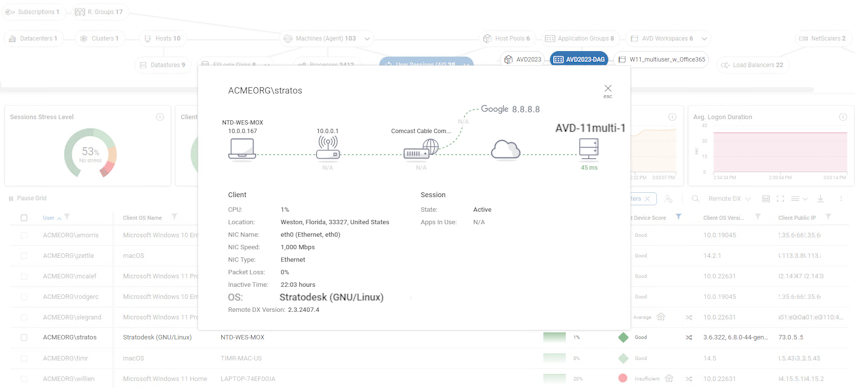Click home icon in the Insufficient score row
Image resolution: width=860 pixels, height=388 pixels.
click(x=669, y=378)
